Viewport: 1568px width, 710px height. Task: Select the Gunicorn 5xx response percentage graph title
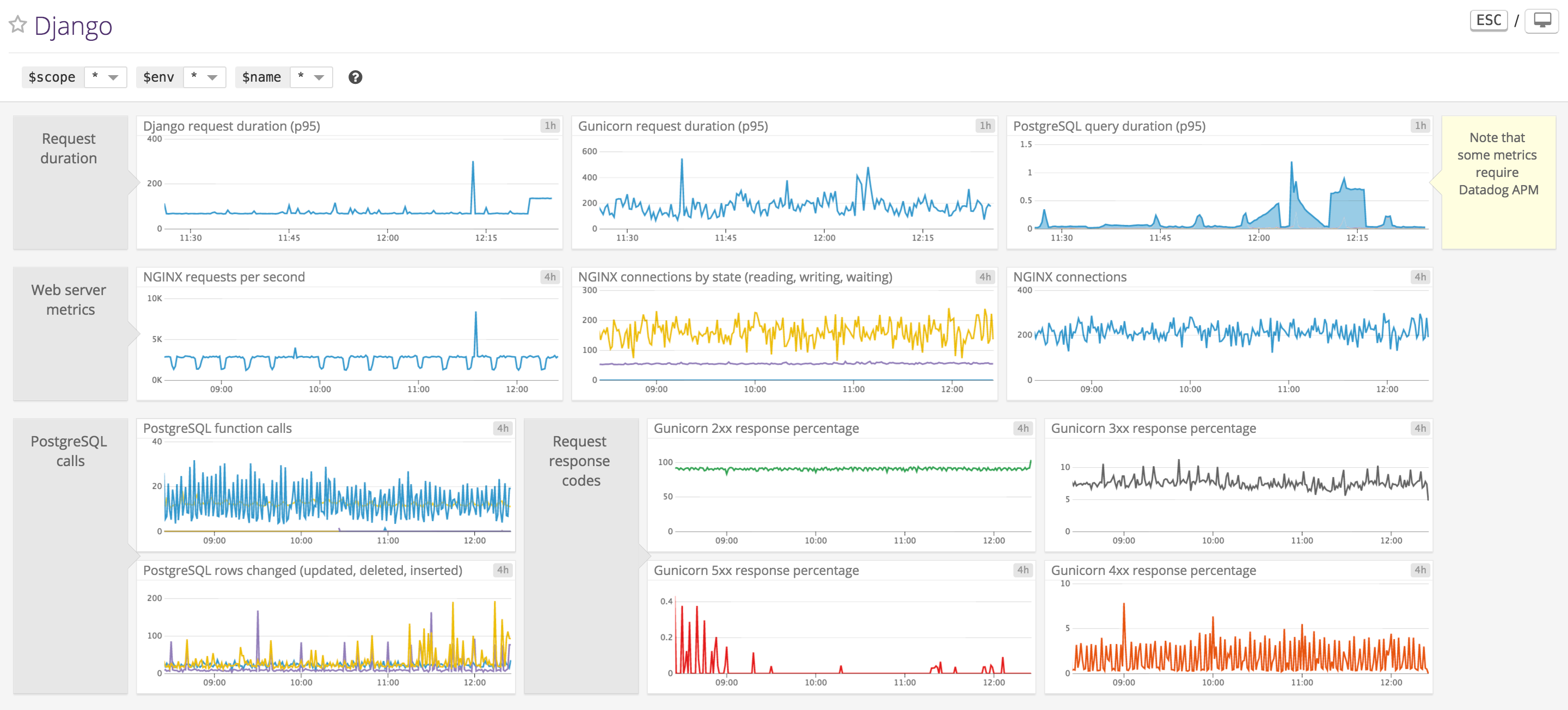tap(756, 571)
